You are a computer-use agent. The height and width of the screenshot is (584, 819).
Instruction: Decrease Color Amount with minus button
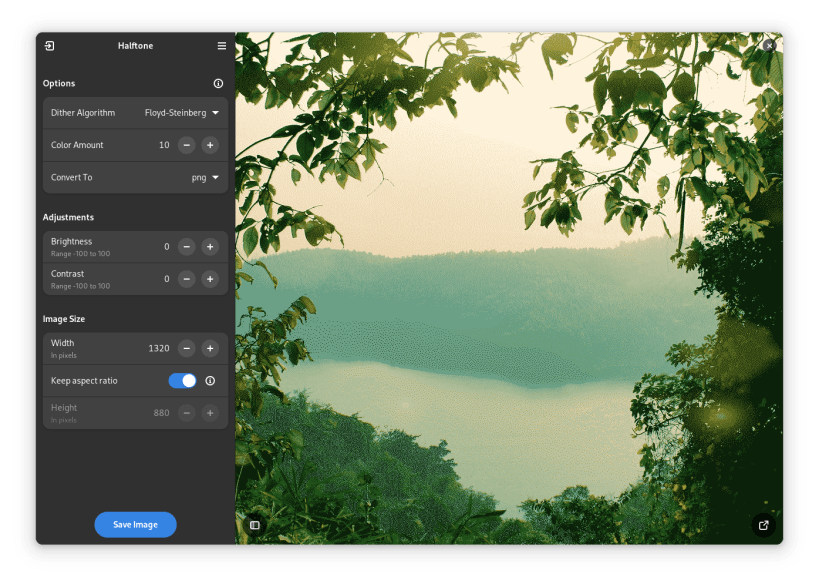[x=186, y=145]
